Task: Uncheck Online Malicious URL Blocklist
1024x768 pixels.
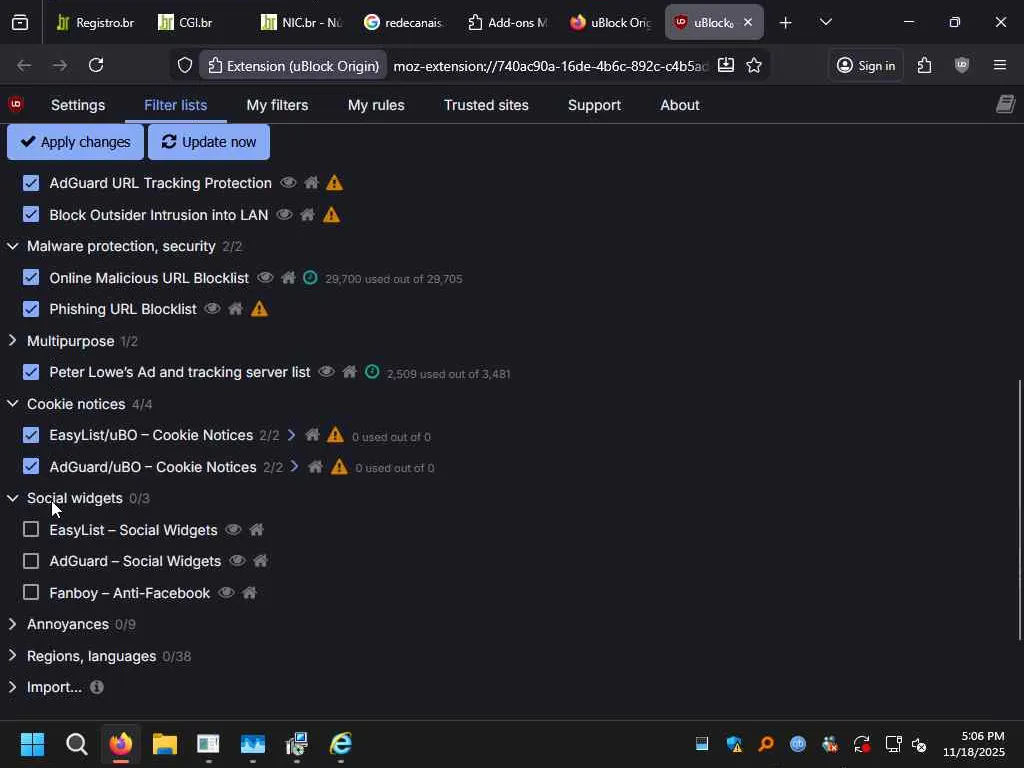Action: pyautogui.click(x=31, y=278)
